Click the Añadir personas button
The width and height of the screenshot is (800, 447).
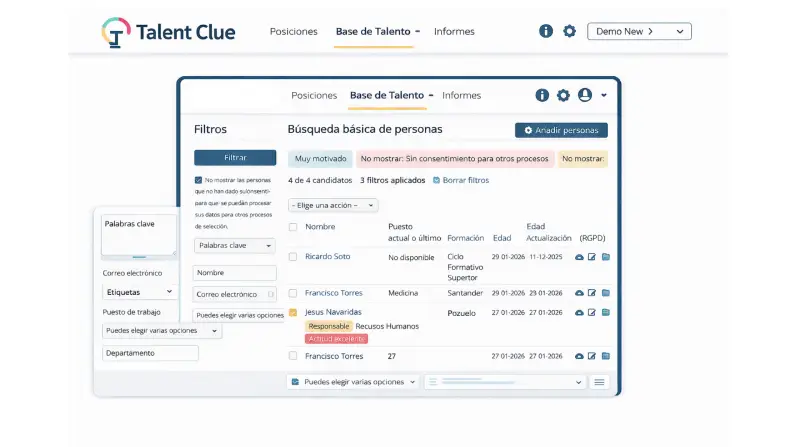(x=561, y=130)
